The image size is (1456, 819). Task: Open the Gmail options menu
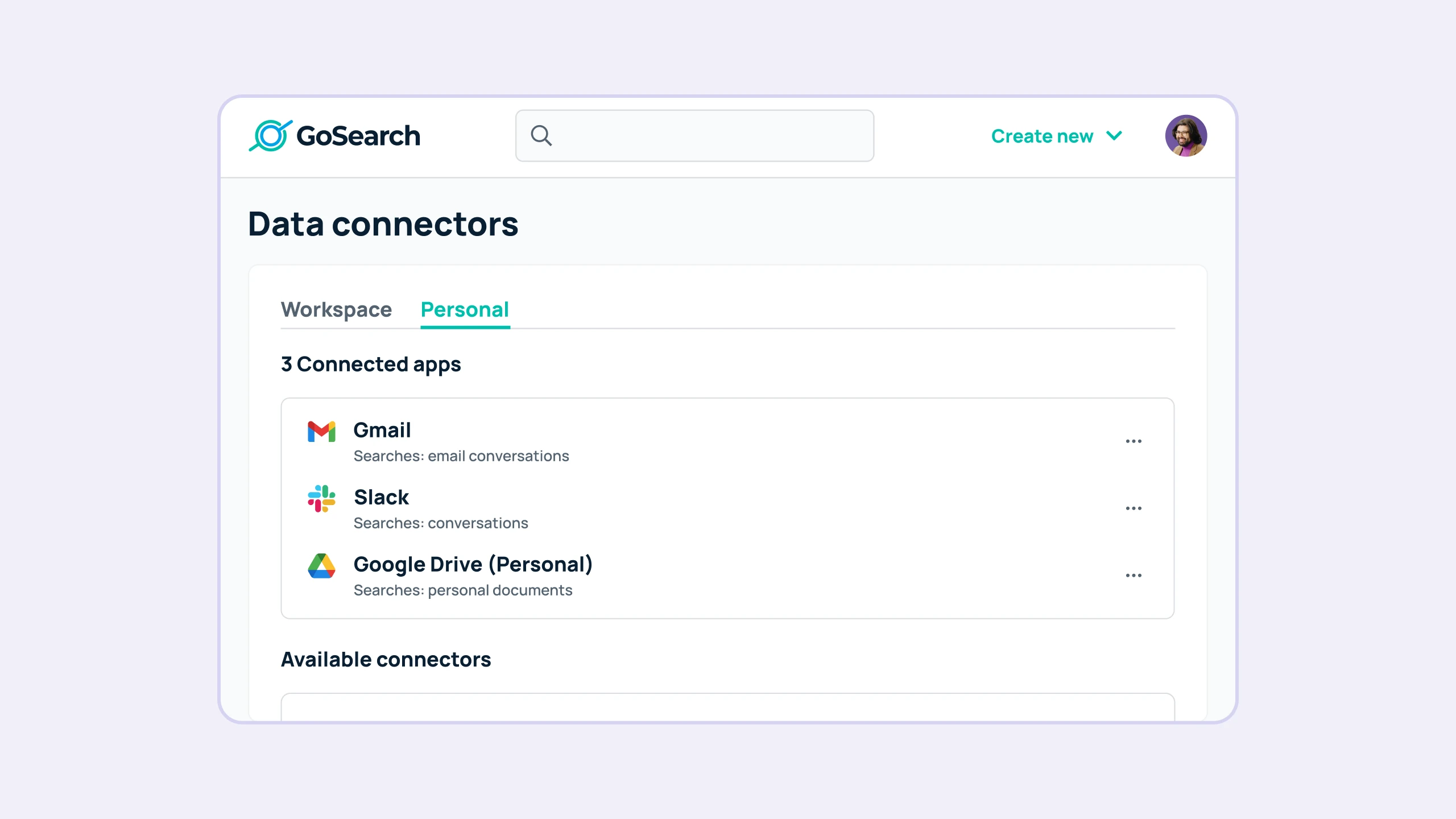pyautogui.click(x=1134, y=440)
